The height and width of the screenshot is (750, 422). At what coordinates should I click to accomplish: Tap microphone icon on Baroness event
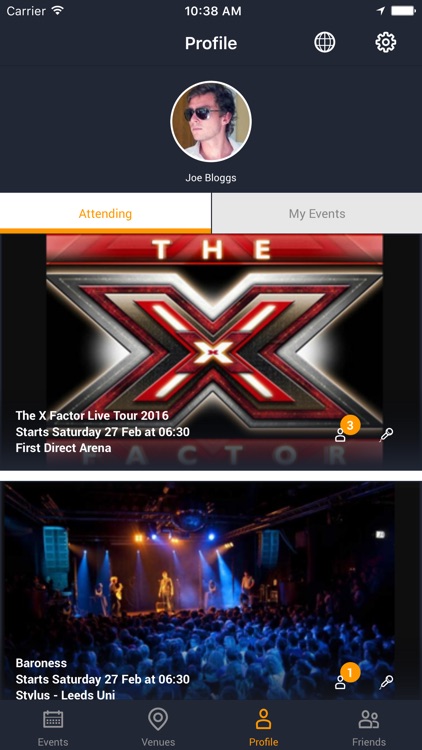click(x=386, y=682)
